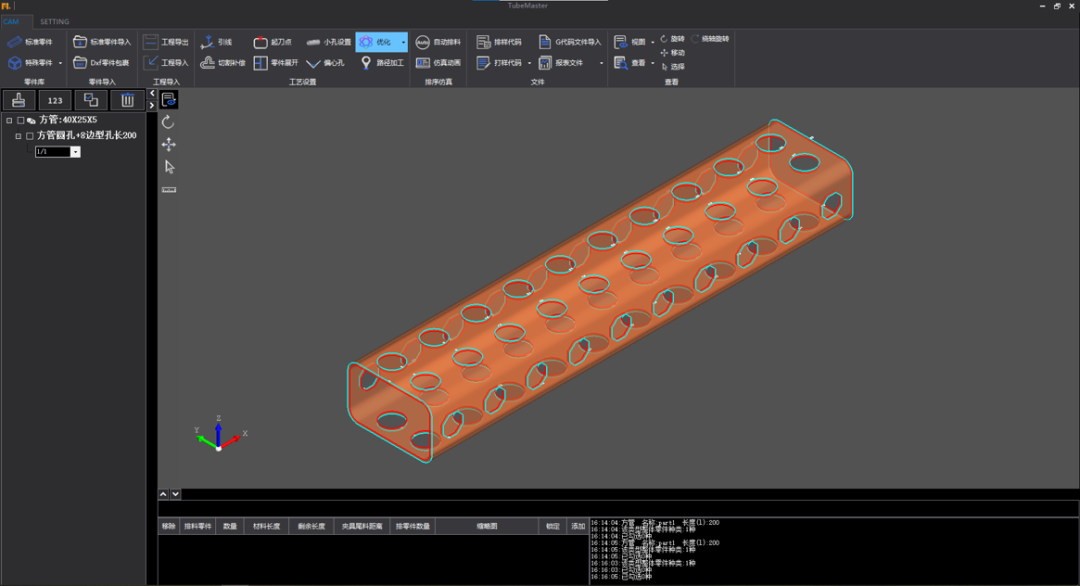Expand the 报表文件 dropdown arrow

[x=601, y=63]
